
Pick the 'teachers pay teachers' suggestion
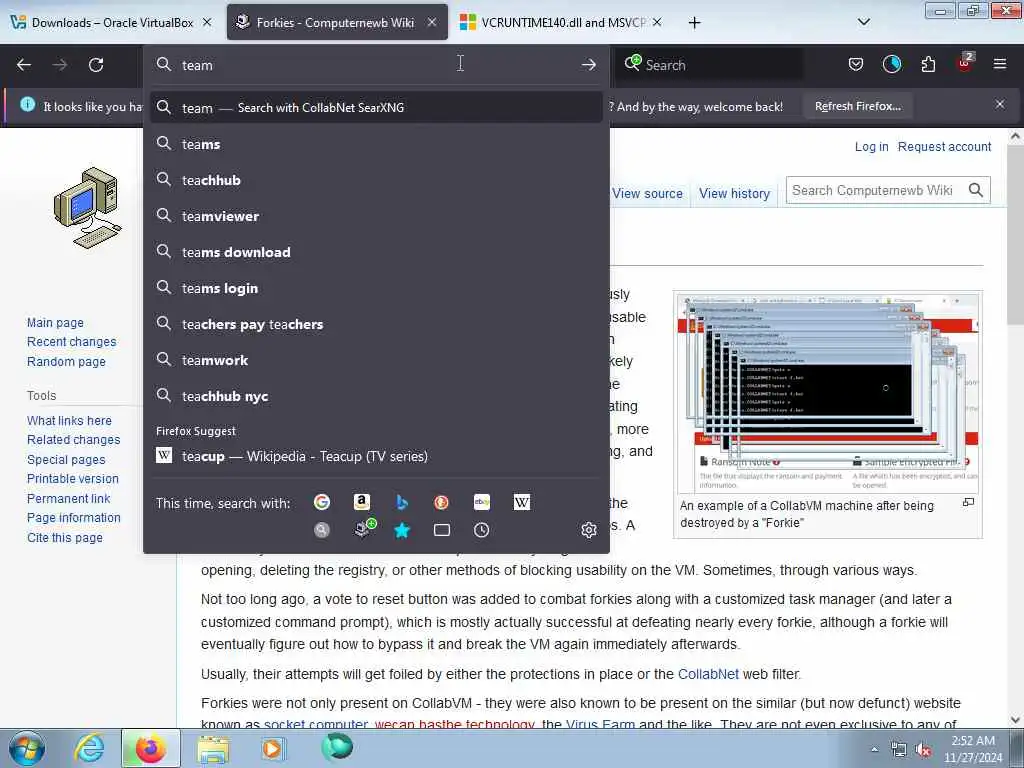pyautogui.click(x=376, y=324)
